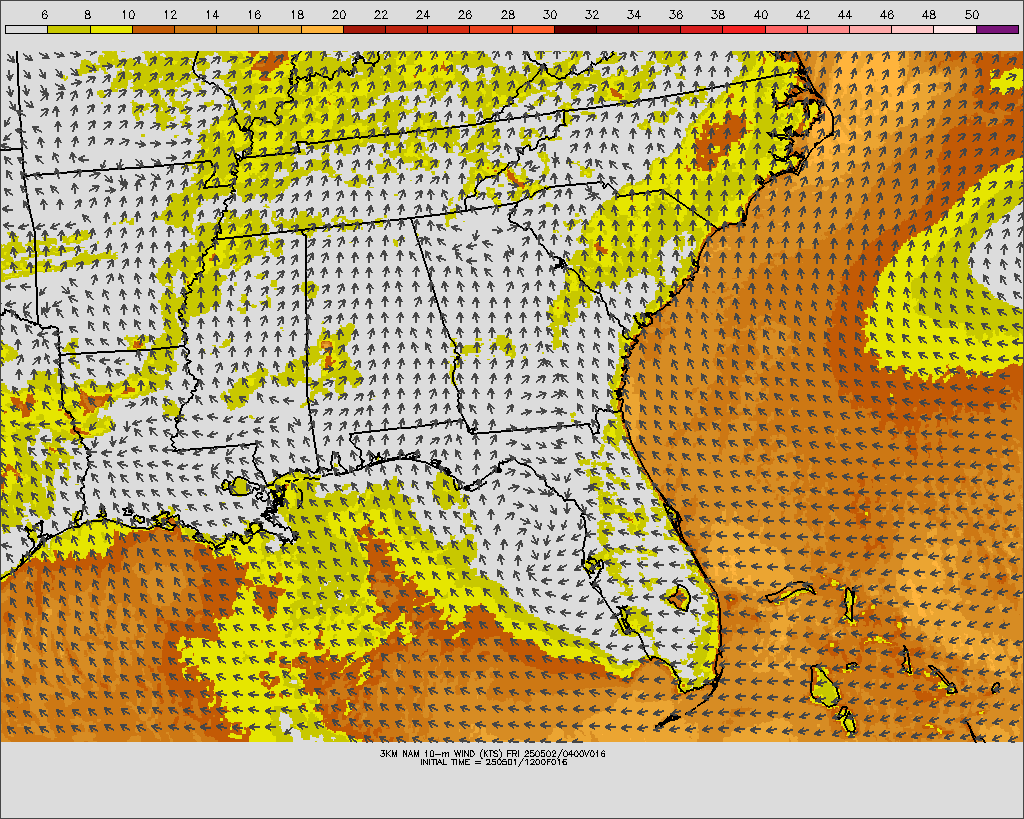1024x819 pixels.
Task: Click the purple swatch above 50 knots
Action: (x=997, y=29)
